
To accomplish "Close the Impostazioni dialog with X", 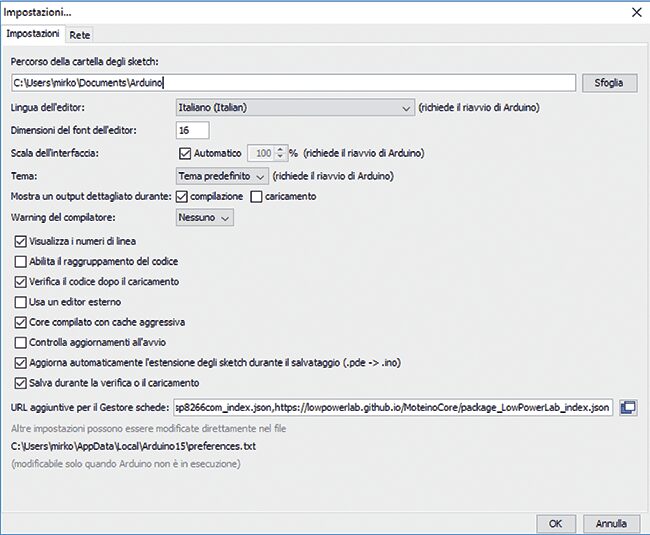I will pos(636,12).
